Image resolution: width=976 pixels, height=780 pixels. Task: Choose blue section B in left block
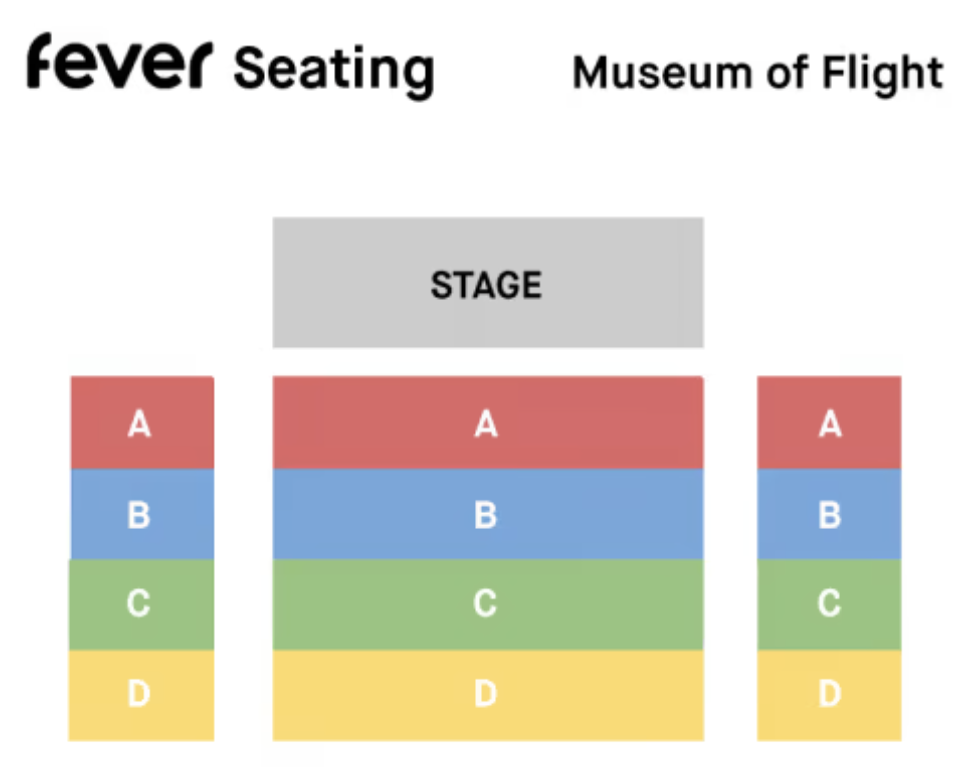(x=141, y=514)
